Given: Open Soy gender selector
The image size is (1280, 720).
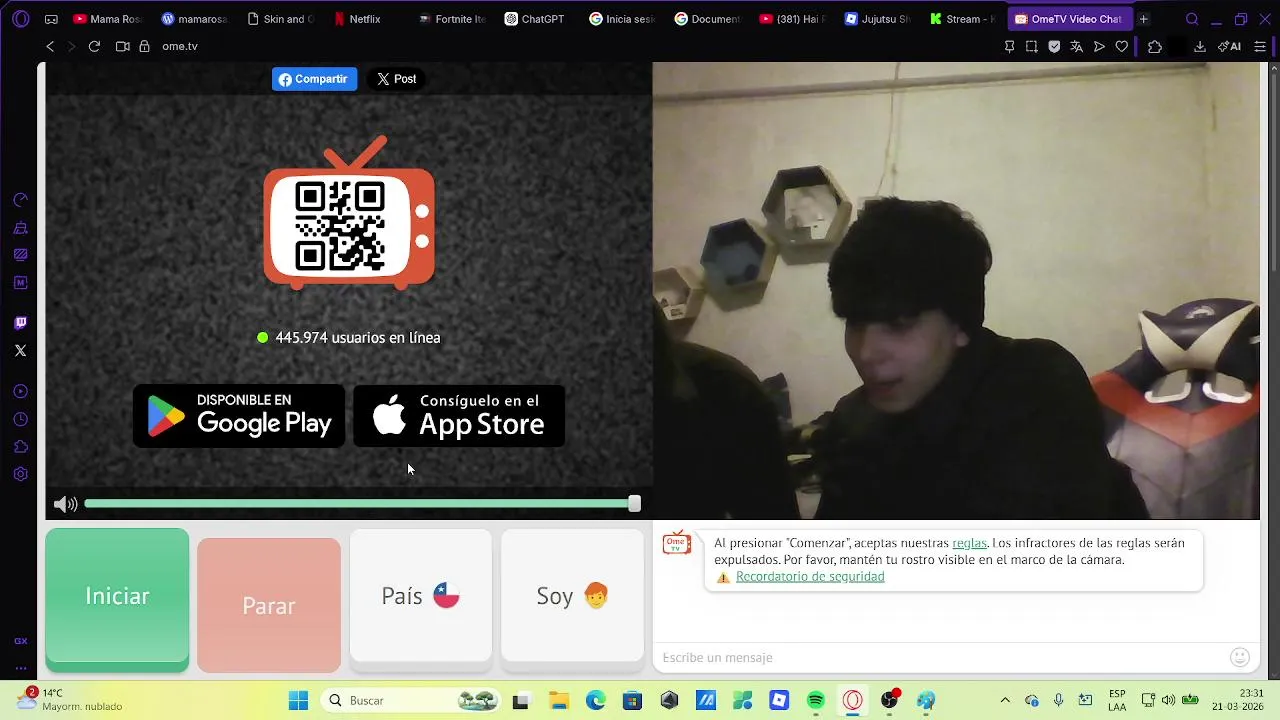Looking at the screenshot, I should click(572, 596).
